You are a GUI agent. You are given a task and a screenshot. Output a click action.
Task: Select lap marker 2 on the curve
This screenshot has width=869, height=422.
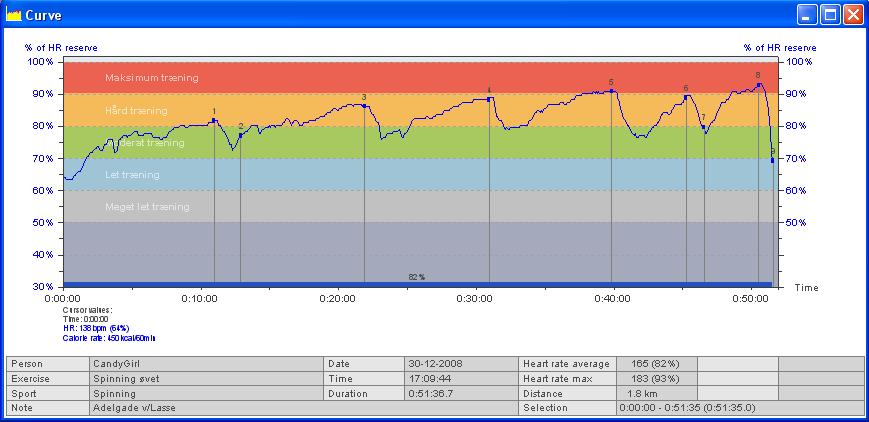click(x=241, y=135)
